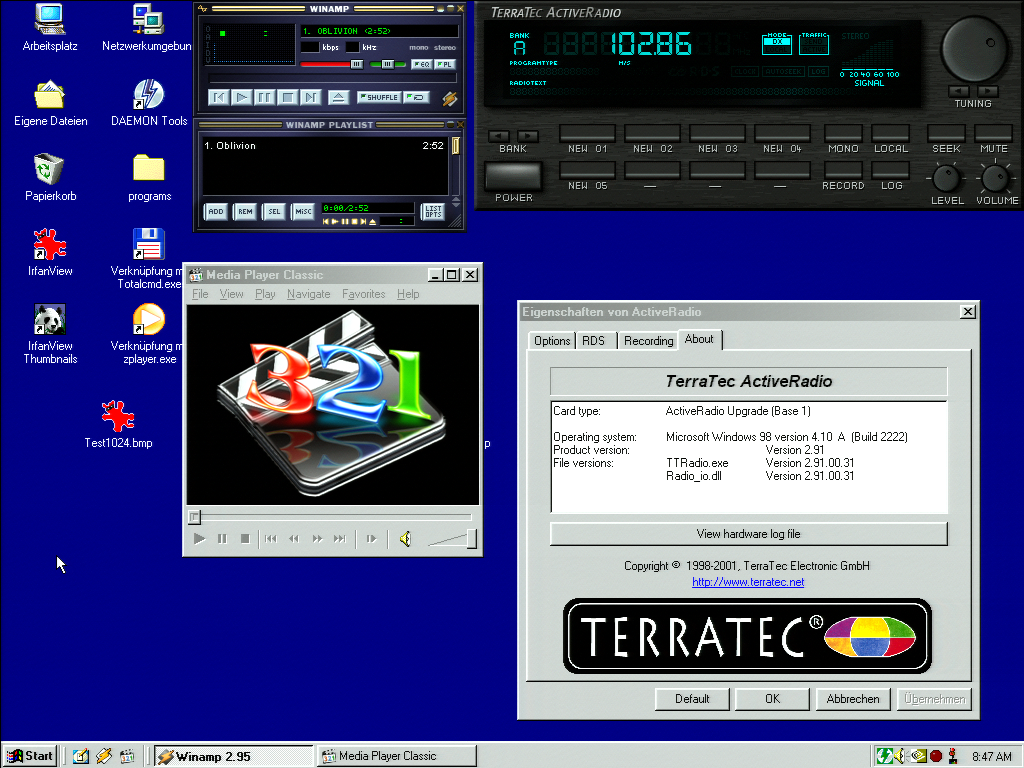Click Media Player Classic pause button

[222, 539]
